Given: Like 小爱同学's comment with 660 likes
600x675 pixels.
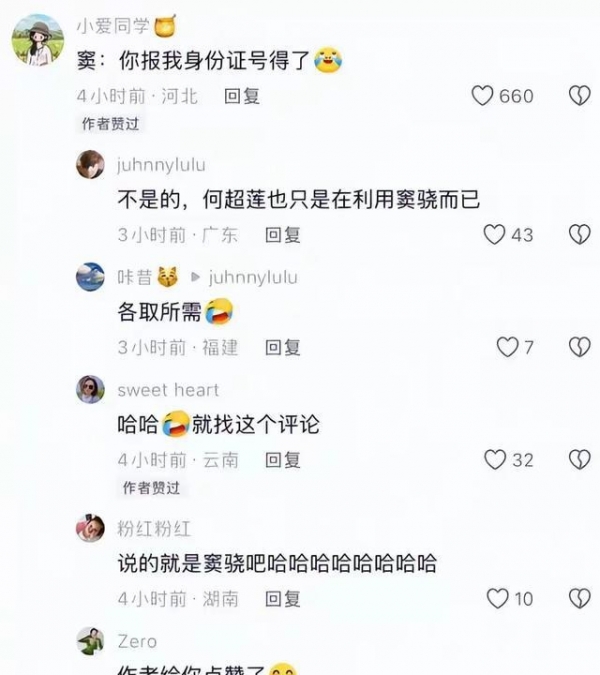Looking at the screenshot, I should 482,96.
